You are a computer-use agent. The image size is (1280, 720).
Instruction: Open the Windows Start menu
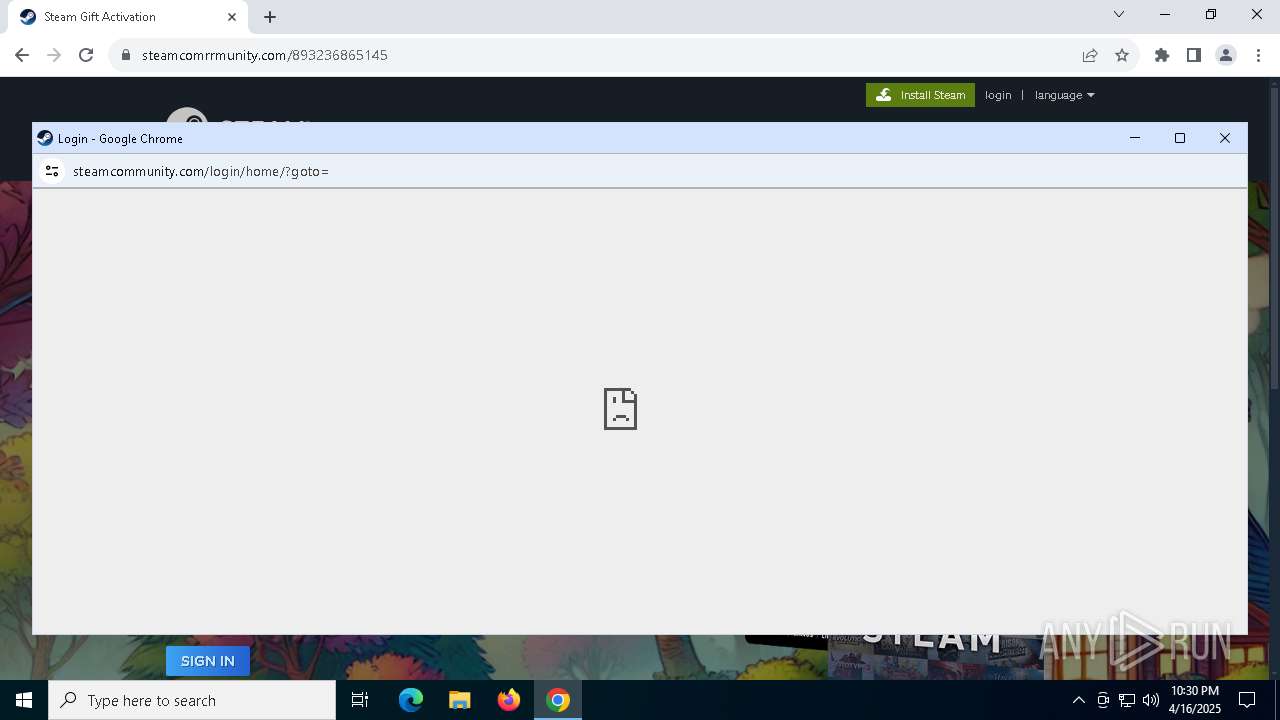24,700
